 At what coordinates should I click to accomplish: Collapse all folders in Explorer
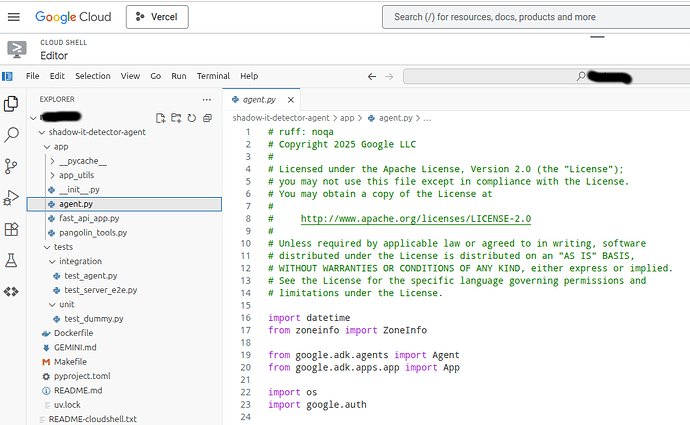click(207, 117)
